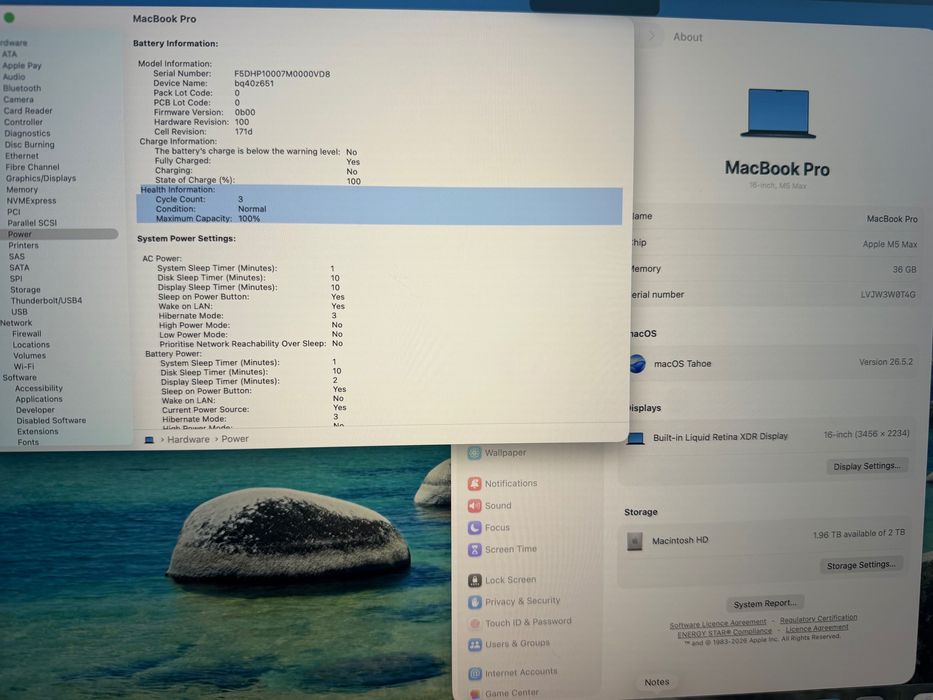
Task: Select USB in hardware list
Action: 19,312
